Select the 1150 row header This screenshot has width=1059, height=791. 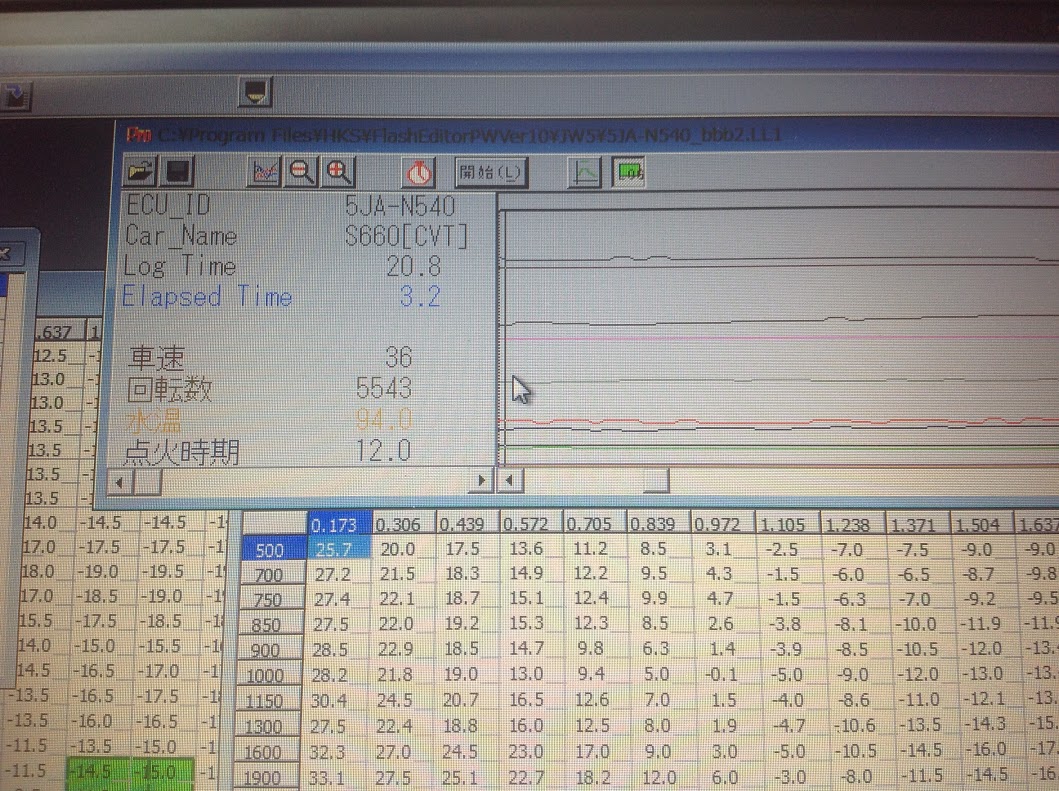(x=268, y=701)
